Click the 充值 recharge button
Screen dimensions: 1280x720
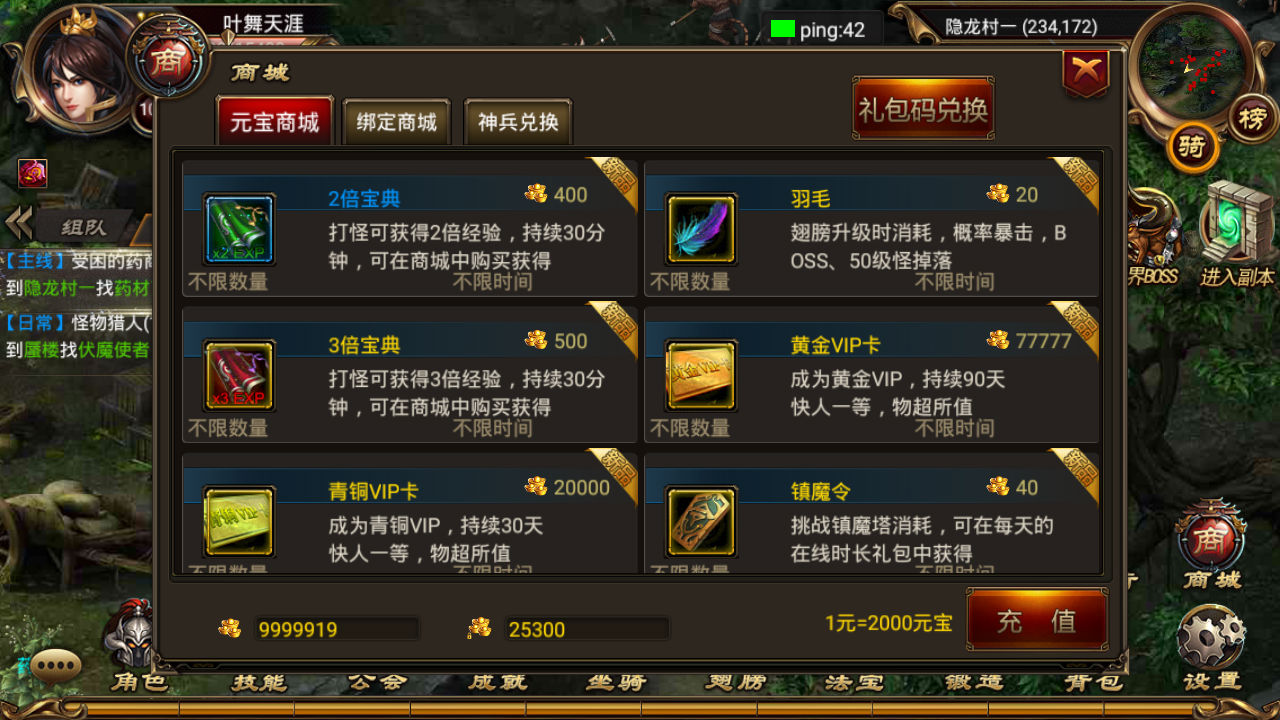point(1037,620)
